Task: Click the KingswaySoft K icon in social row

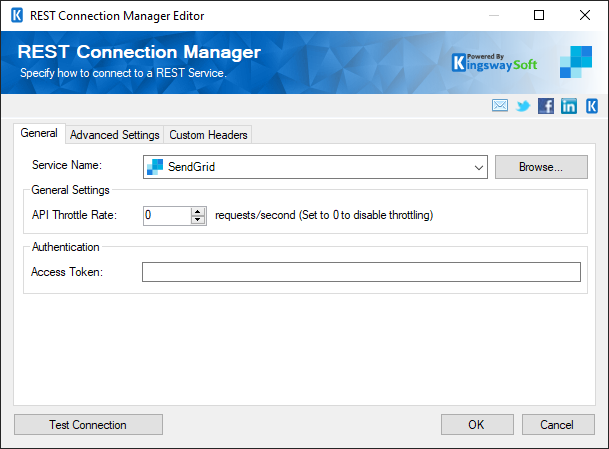Action: click(x=592, y=106)
